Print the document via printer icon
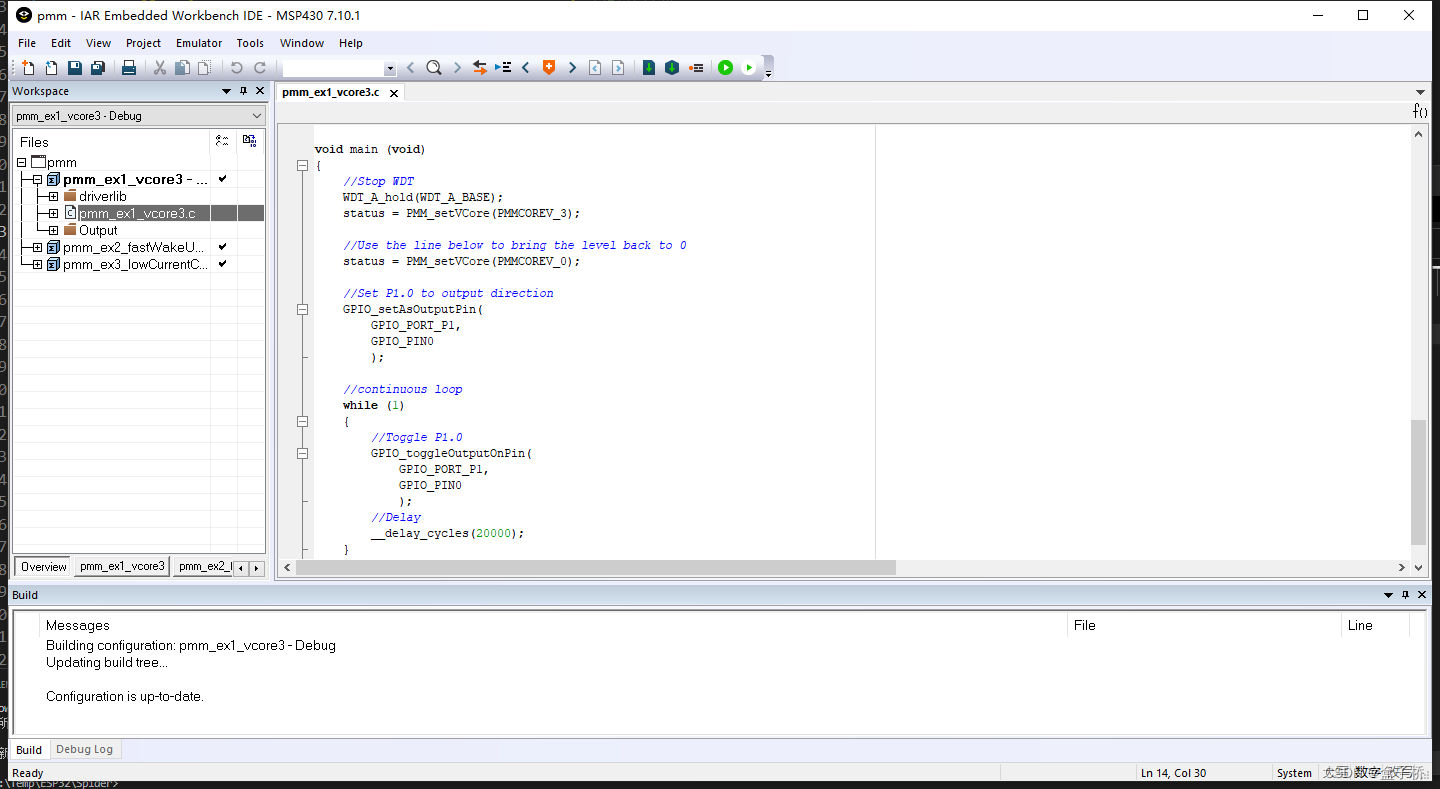 click(129, 68)
